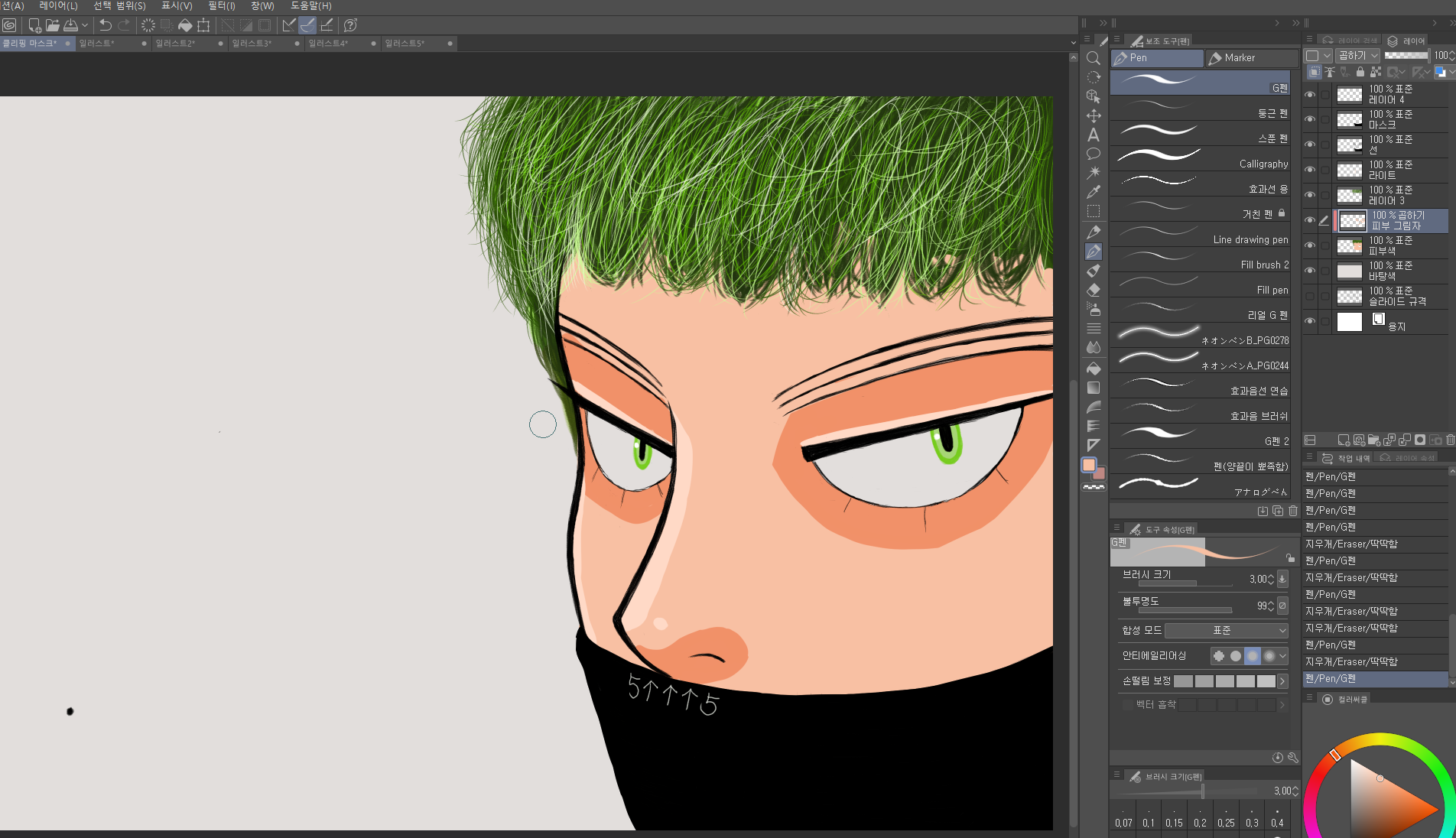Toggle snap to ruler in command bar
Screen dimensions: 1456x838
289,25
